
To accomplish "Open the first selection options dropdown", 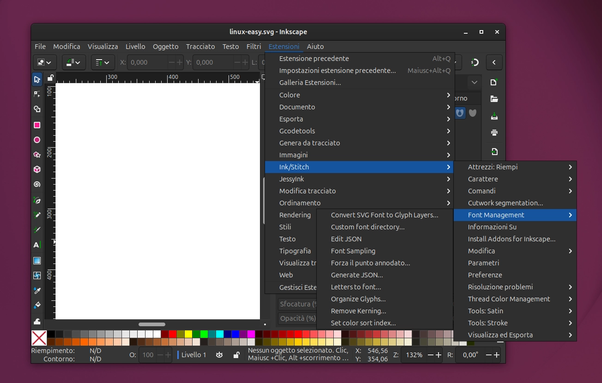I will click(45, 62).
